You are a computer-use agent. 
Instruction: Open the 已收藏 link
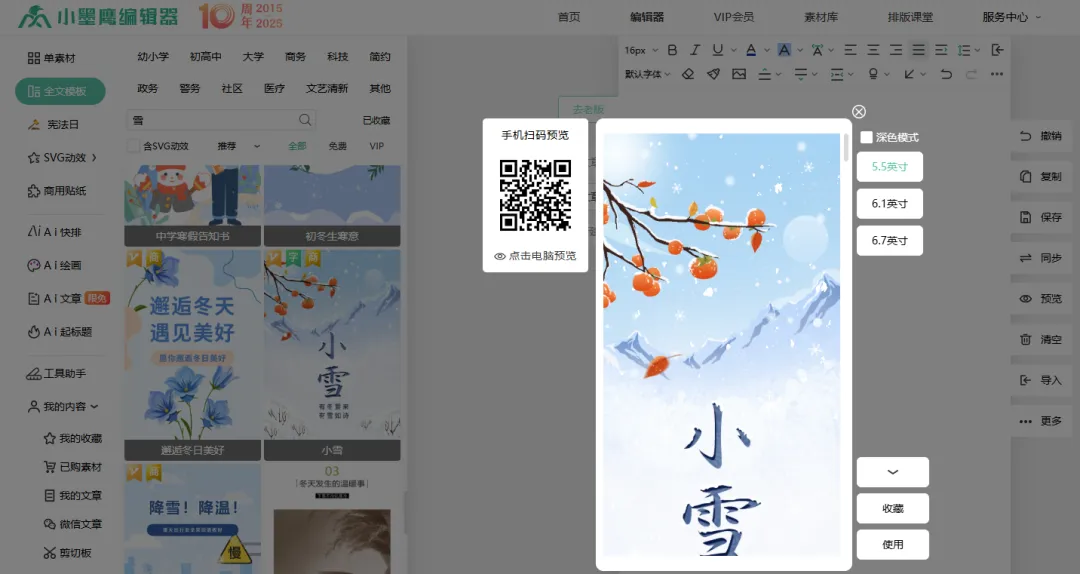click(376, 120)
